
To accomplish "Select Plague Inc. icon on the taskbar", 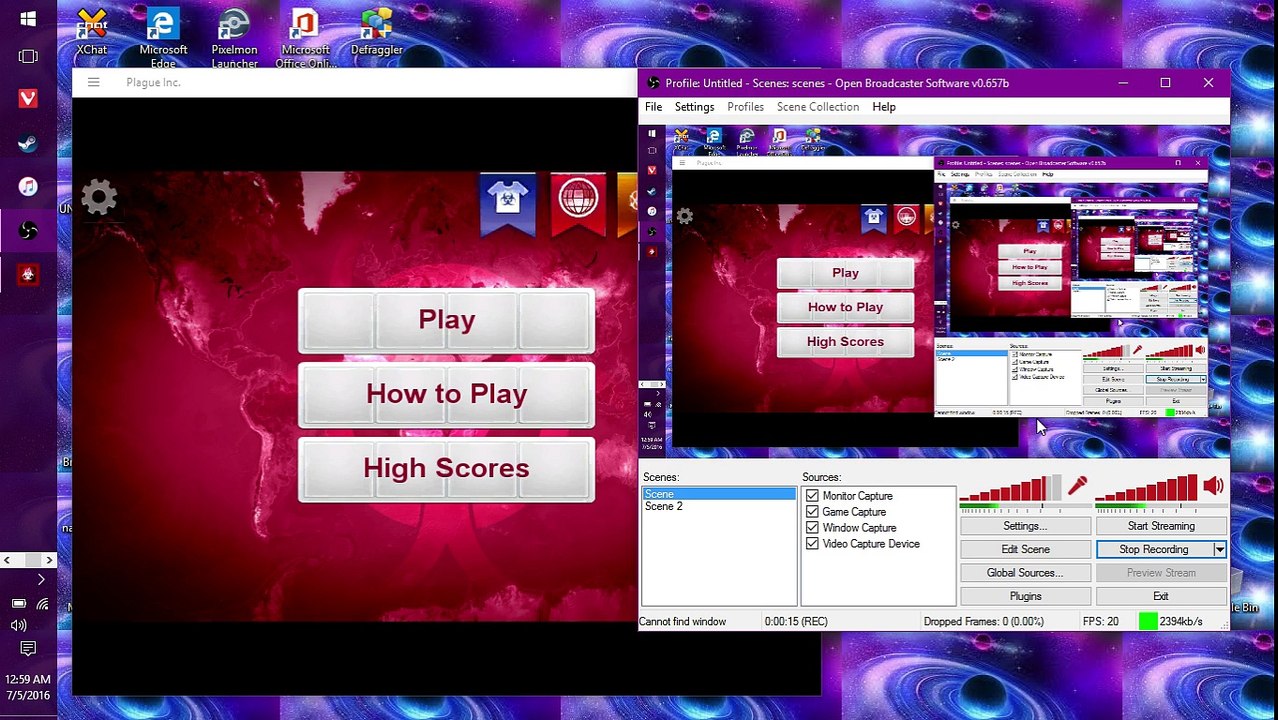I will coord(28,274).
